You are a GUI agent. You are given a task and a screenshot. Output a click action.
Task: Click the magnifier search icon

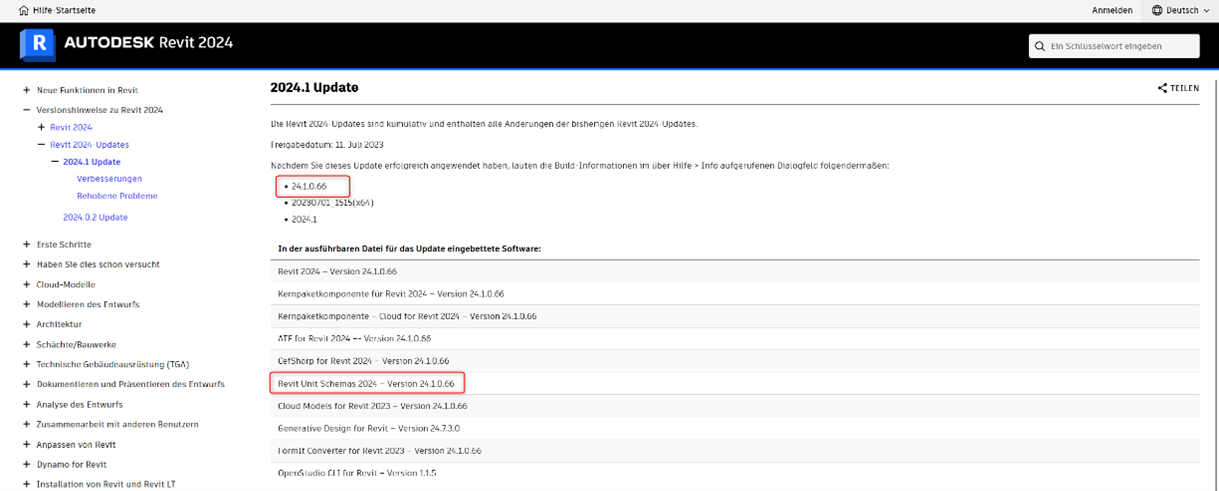1041,46
